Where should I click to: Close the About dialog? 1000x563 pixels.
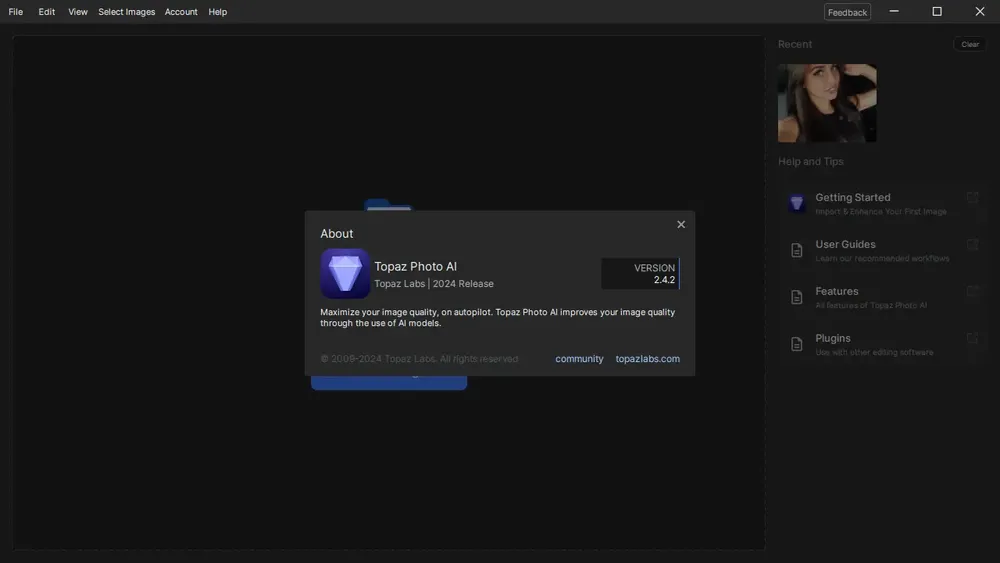tap(681, 224)
